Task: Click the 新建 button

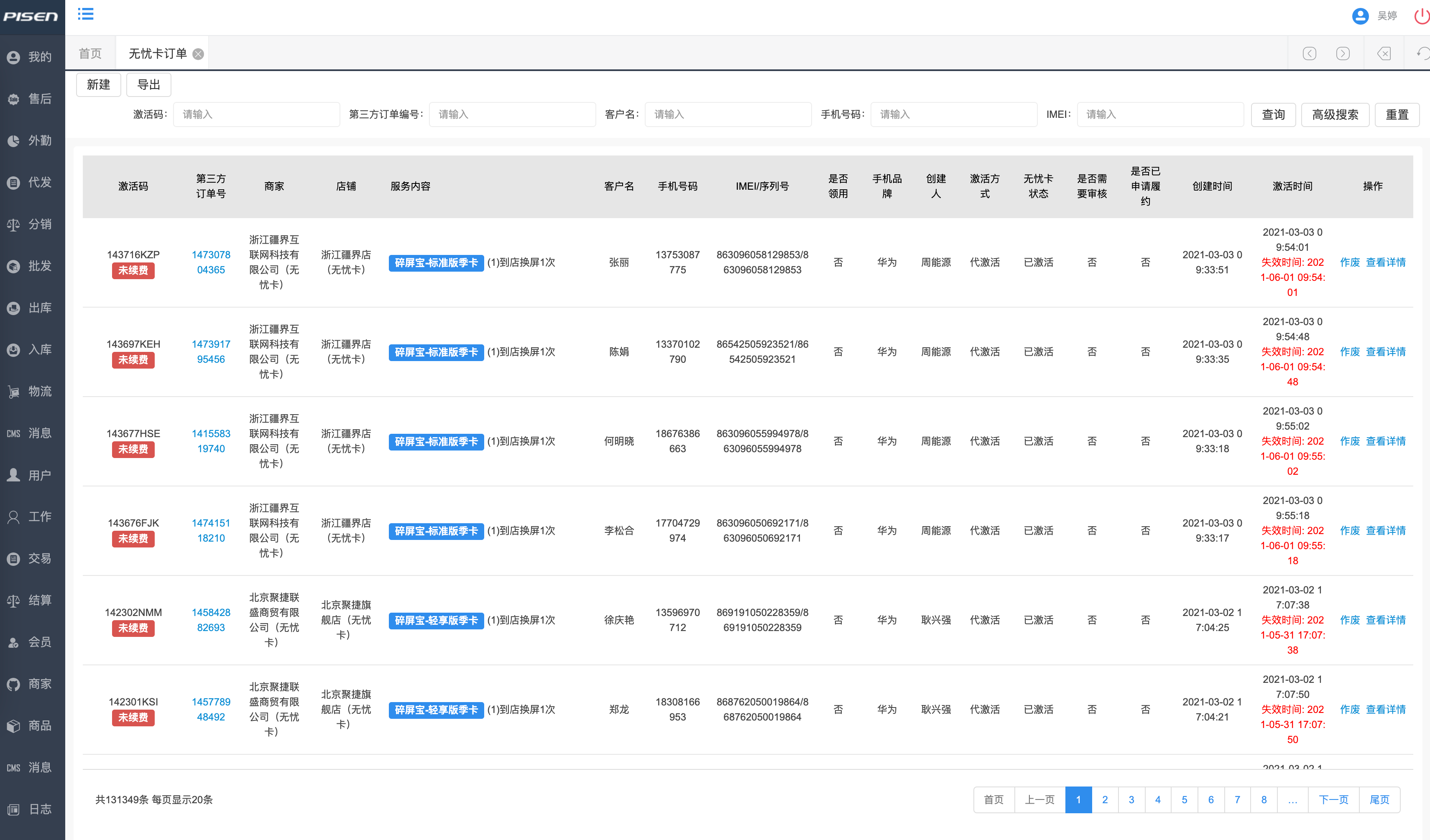Action: tap(98, 84)
